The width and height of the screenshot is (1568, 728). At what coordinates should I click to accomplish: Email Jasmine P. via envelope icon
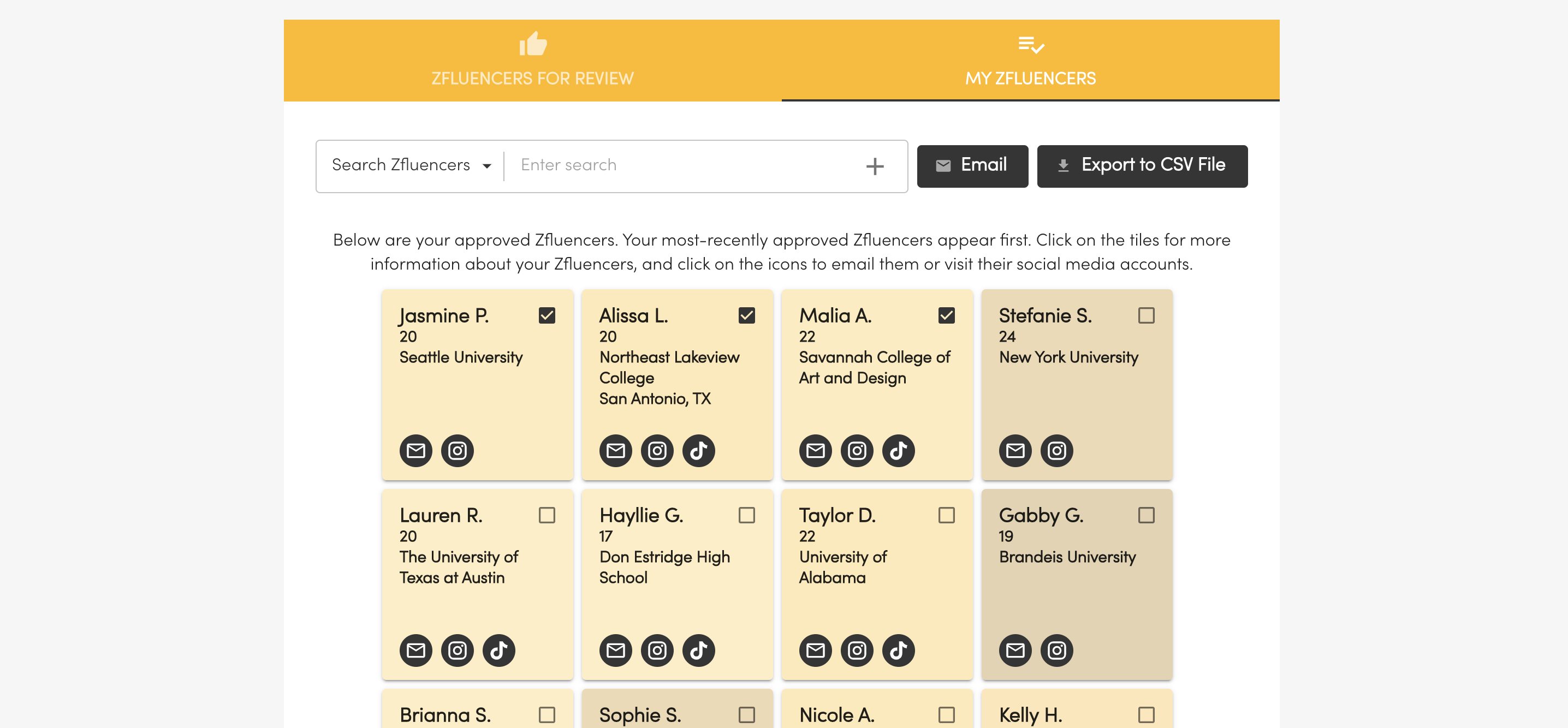tap(415, 451)
